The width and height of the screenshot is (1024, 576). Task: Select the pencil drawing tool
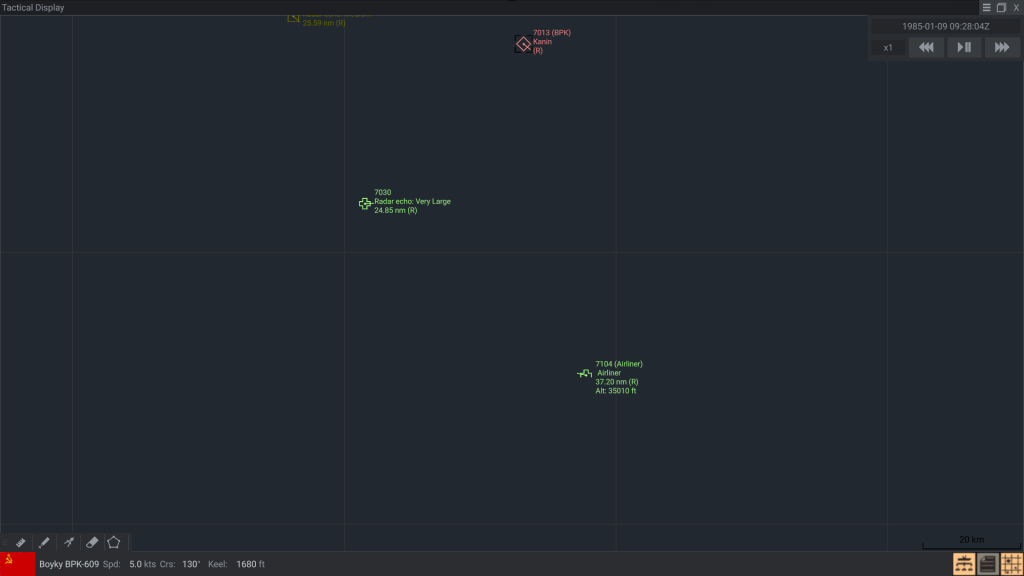click(x=44, y=542)
